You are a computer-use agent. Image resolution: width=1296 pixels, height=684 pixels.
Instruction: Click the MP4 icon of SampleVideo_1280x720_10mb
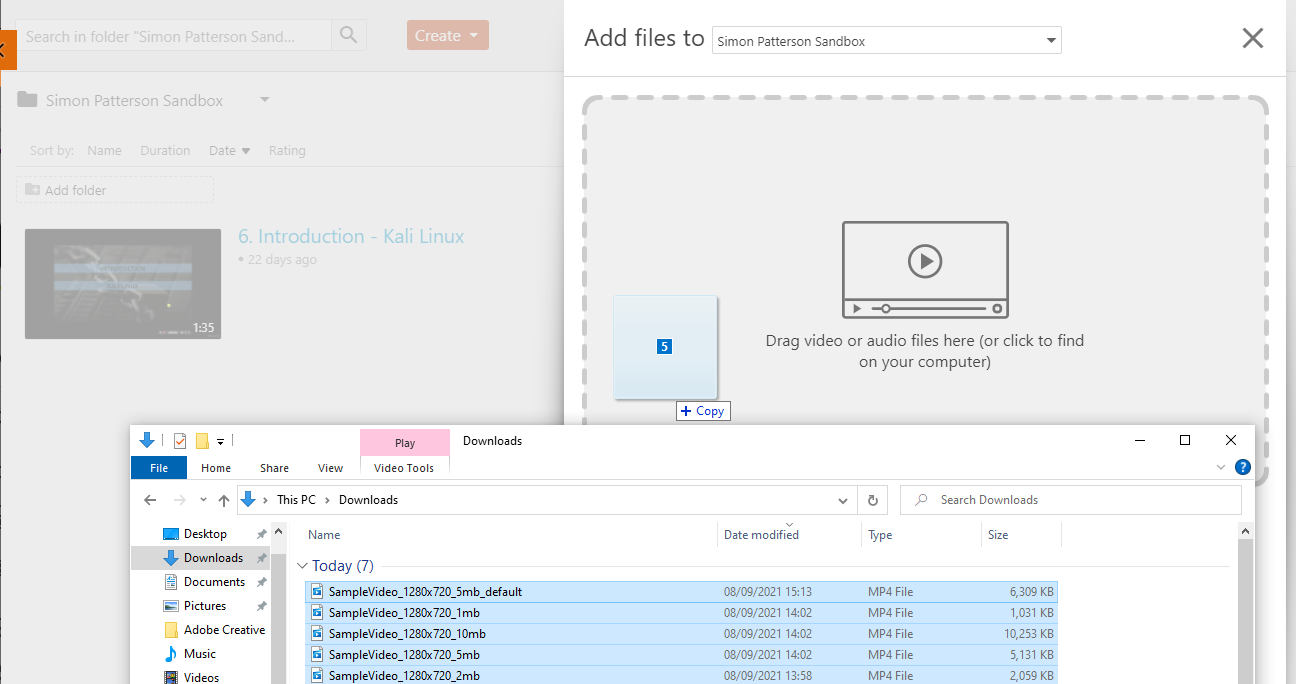[318, 634]
